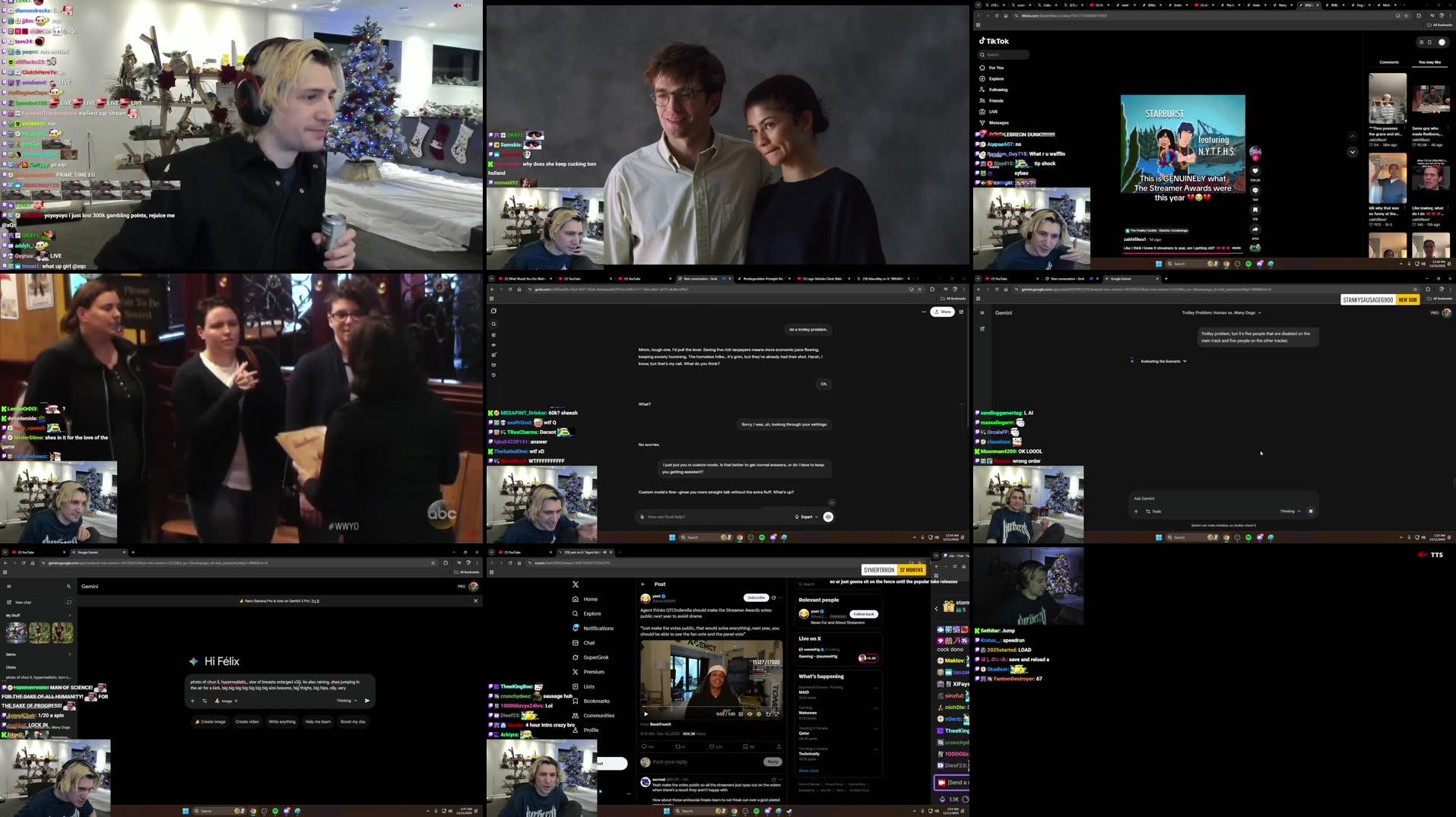Switch to the Comments tab on TikTok
Image resolution: width=1456 pixels, height=817 pixels.
1388,62
